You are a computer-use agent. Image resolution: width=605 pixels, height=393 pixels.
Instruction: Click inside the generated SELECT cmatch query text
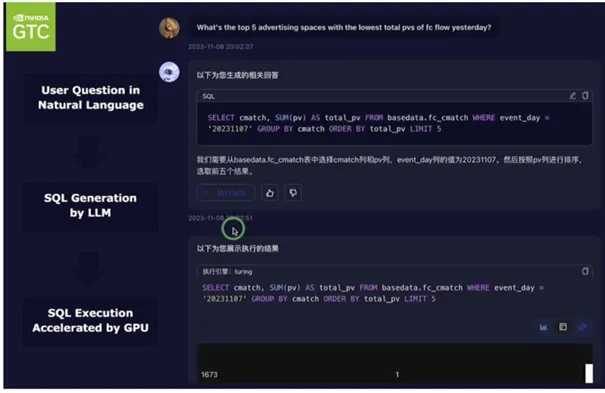pyautogui.click(x=379, y=123)
